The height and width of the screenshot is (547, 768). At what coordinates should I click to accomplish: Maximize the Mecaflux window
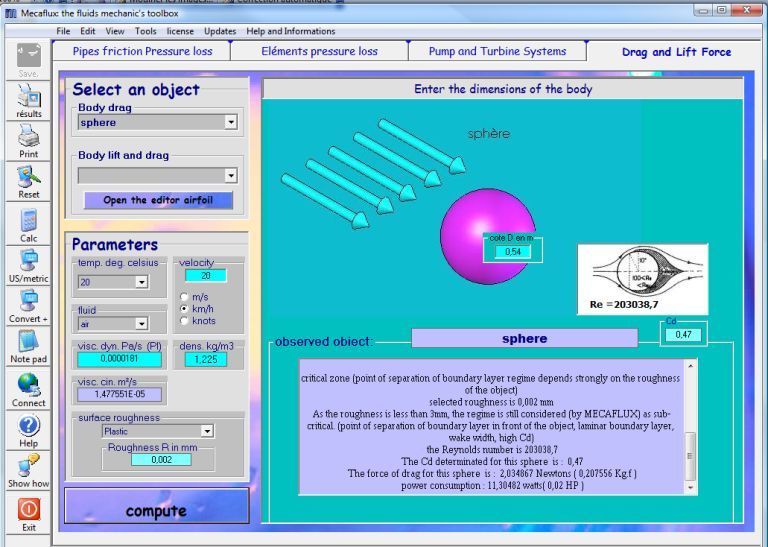coord(721,10)
